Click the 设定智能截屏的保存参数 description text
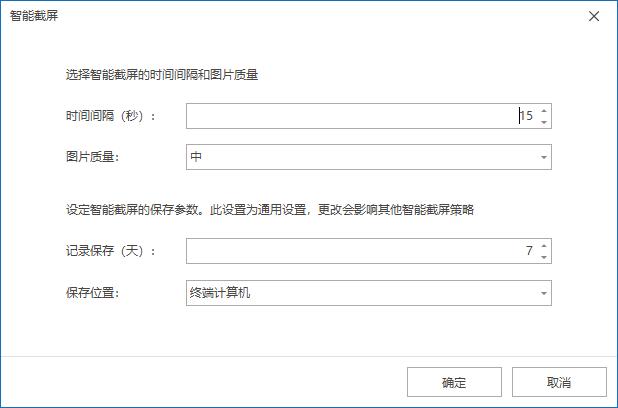 point(269,210)
